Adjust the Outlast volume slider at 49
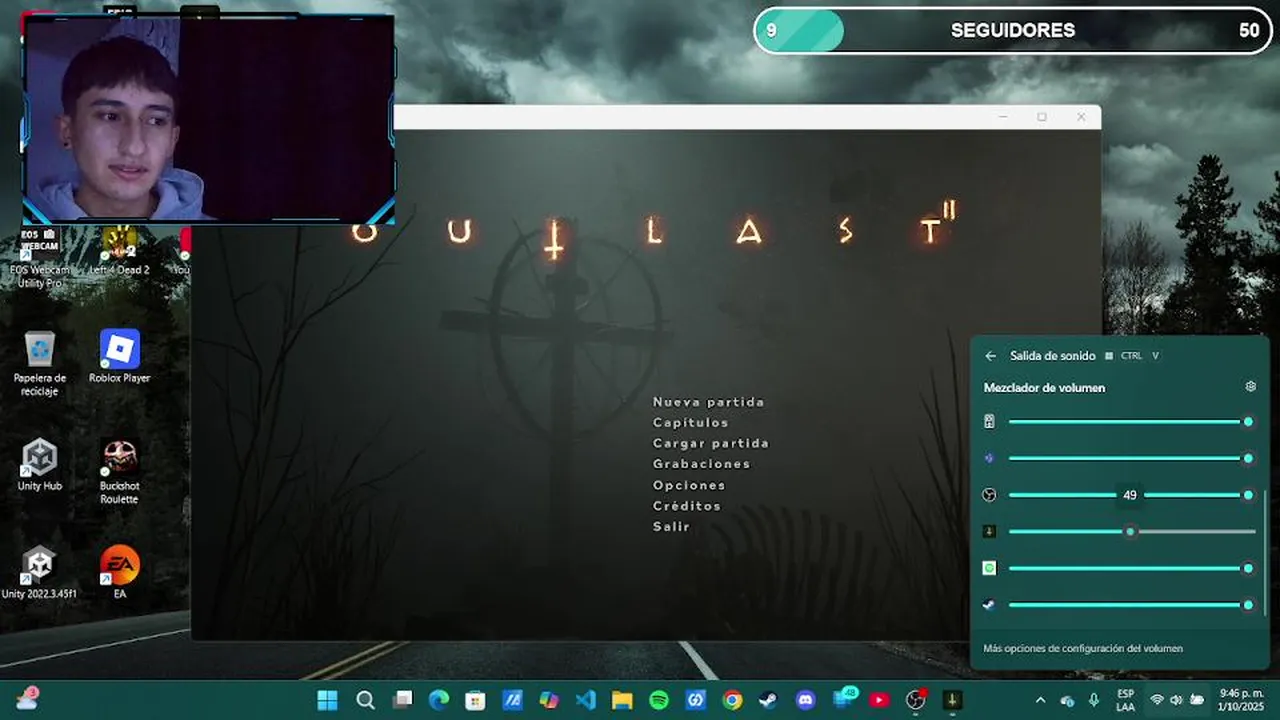1280x720 pixels. coord(1130,531)
